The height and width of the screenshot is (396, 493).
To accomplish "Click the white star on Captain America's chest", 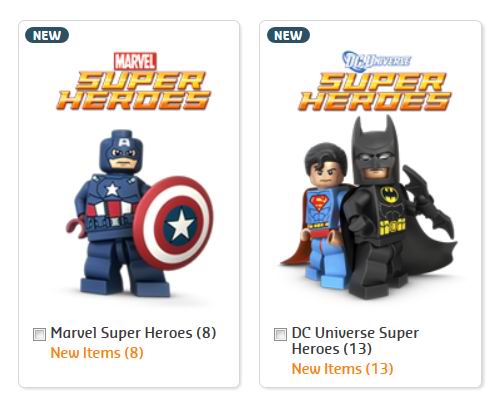I will [x=112, y=190].
